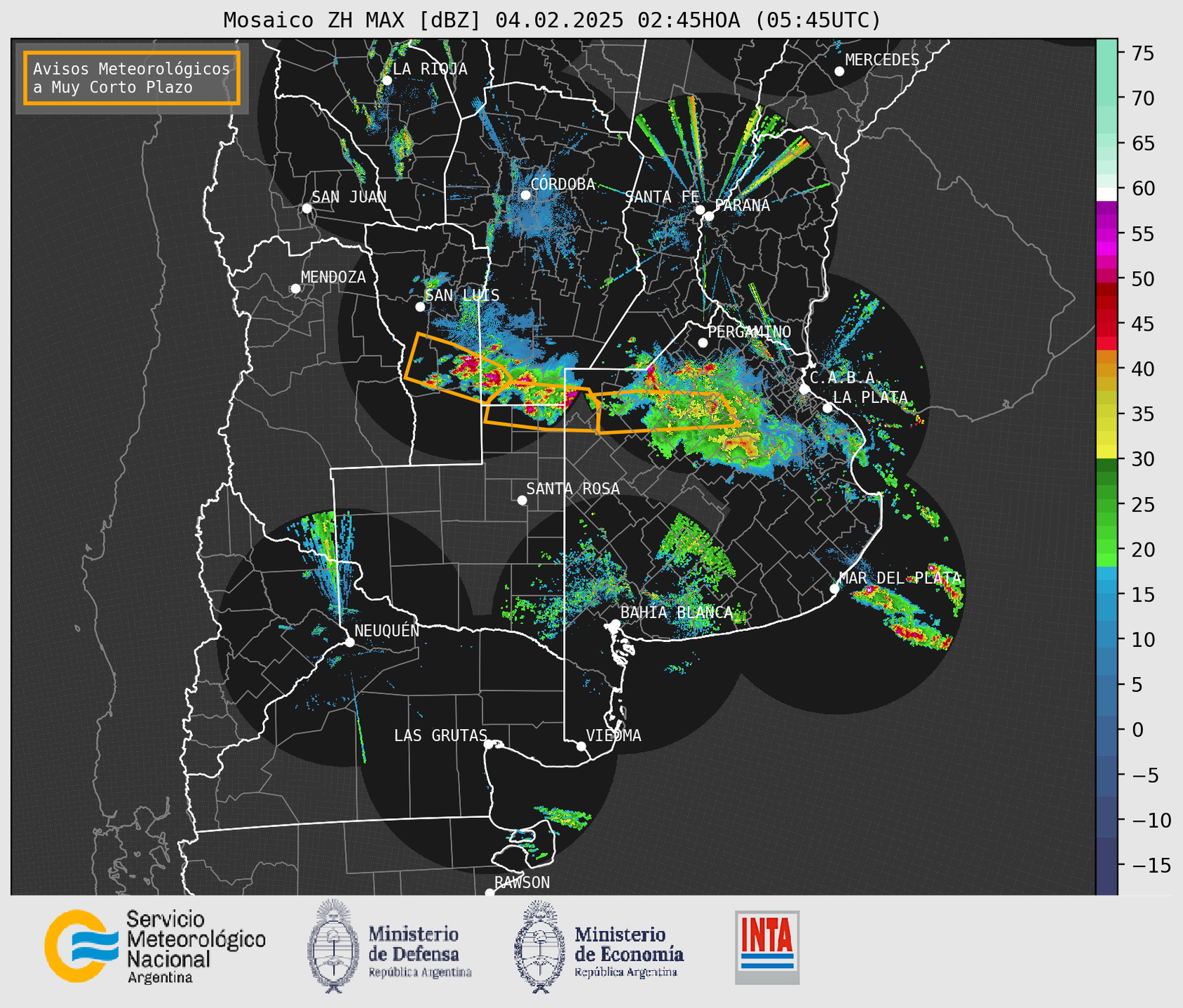Select the NEUQUÉN city label

387,630
